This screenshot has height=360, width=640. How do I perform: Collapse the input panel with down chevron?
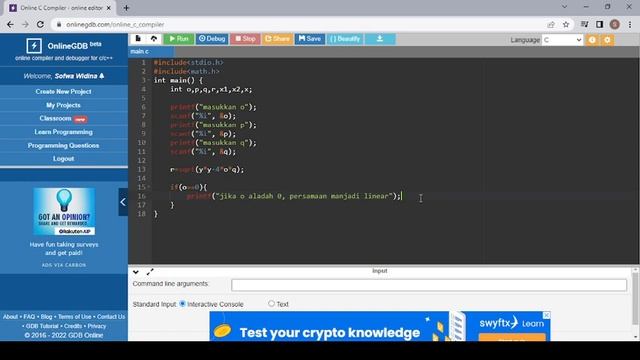click(x=136, y=272)
